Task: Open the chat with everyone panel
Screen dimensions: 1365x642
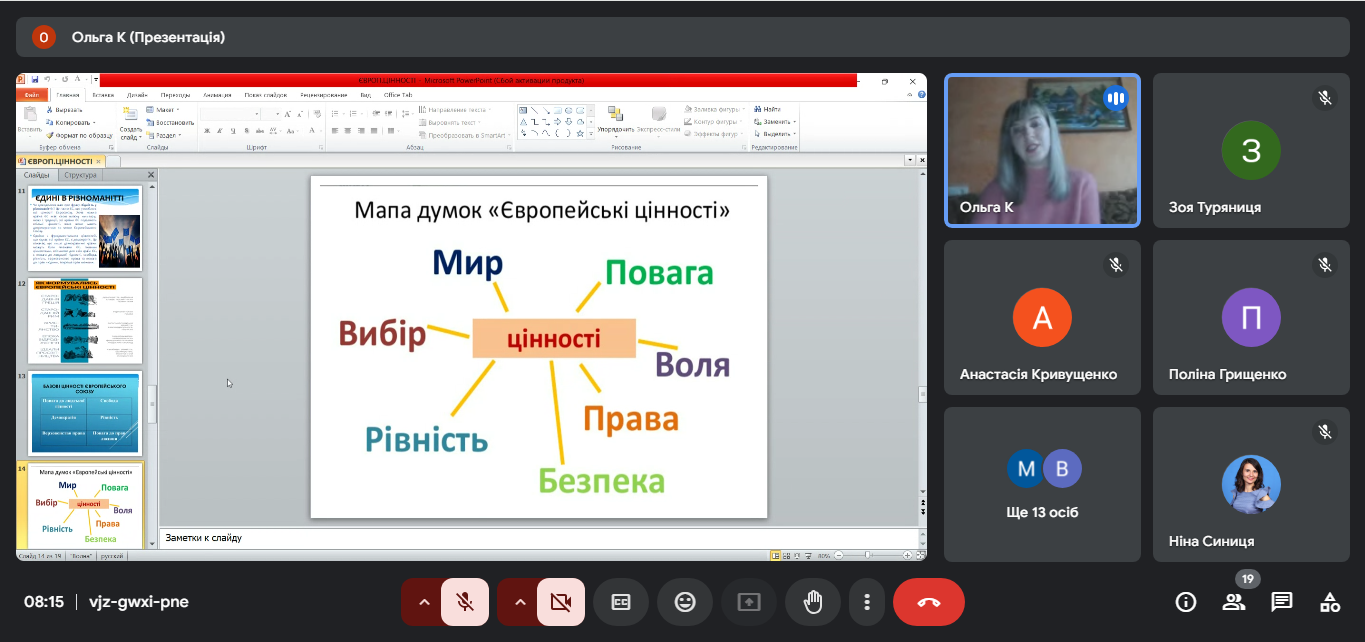Action: pos(1282,602)
